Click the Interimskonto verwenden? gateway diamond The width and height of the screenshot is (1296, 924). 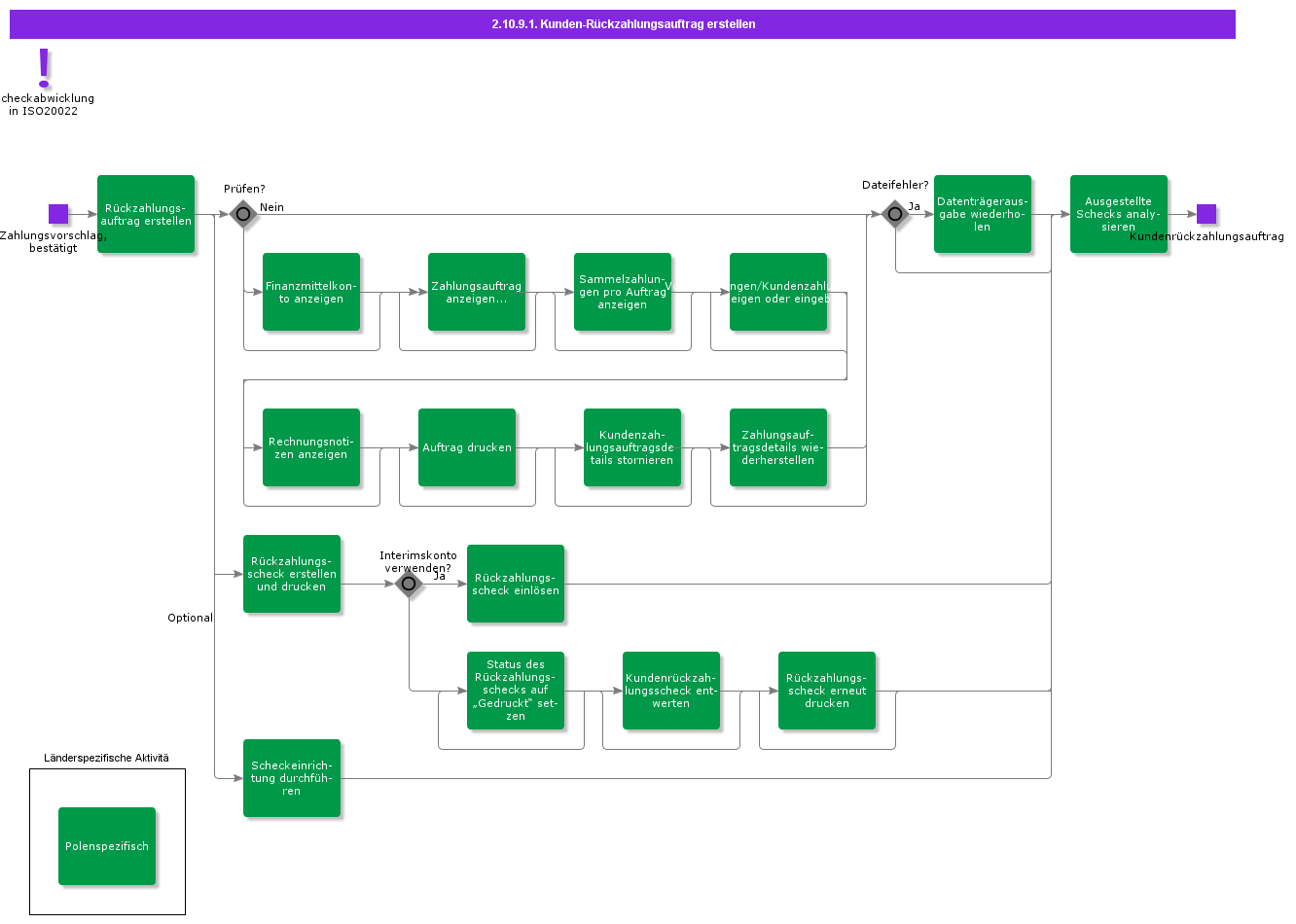409,584
